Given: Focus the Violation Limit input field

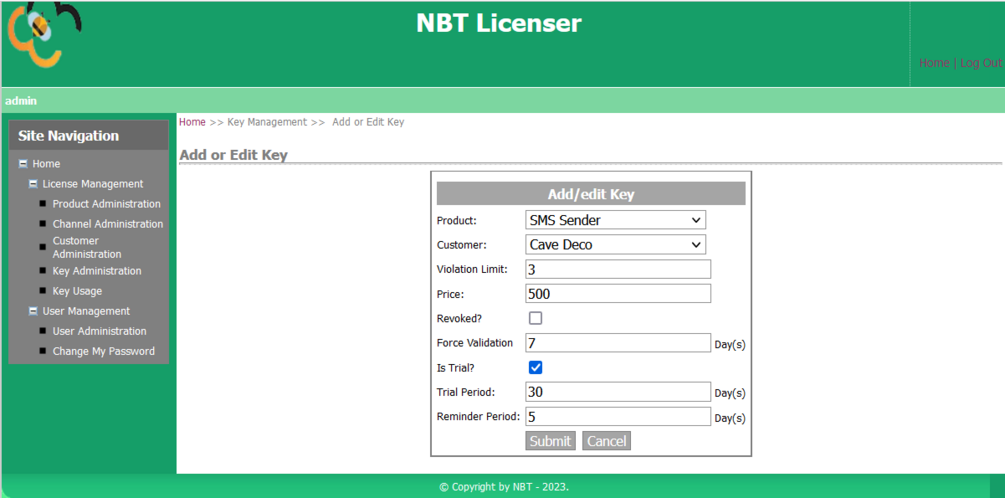Looking at the screenshot, I should [618, 269].
